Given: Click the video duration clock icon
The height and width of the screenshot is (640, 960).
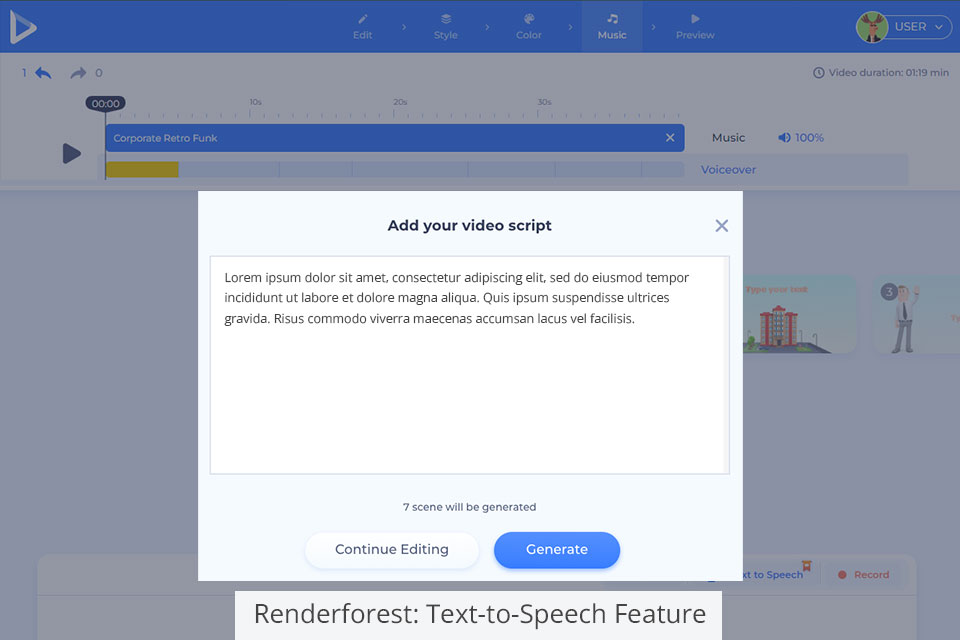Looking at the screenshot, I should click(x=819, y=73).
